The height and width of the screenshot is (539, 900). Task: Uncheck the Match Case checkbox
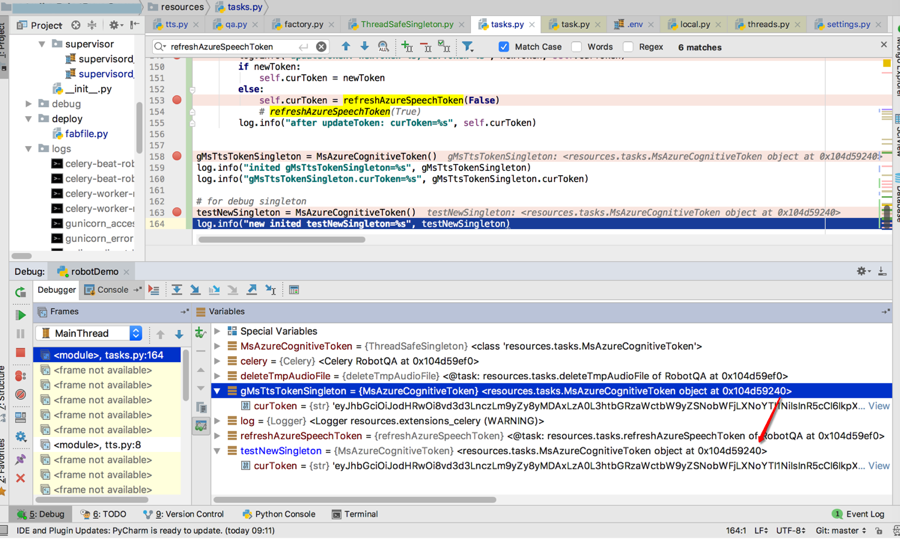(x=504, y=46)
